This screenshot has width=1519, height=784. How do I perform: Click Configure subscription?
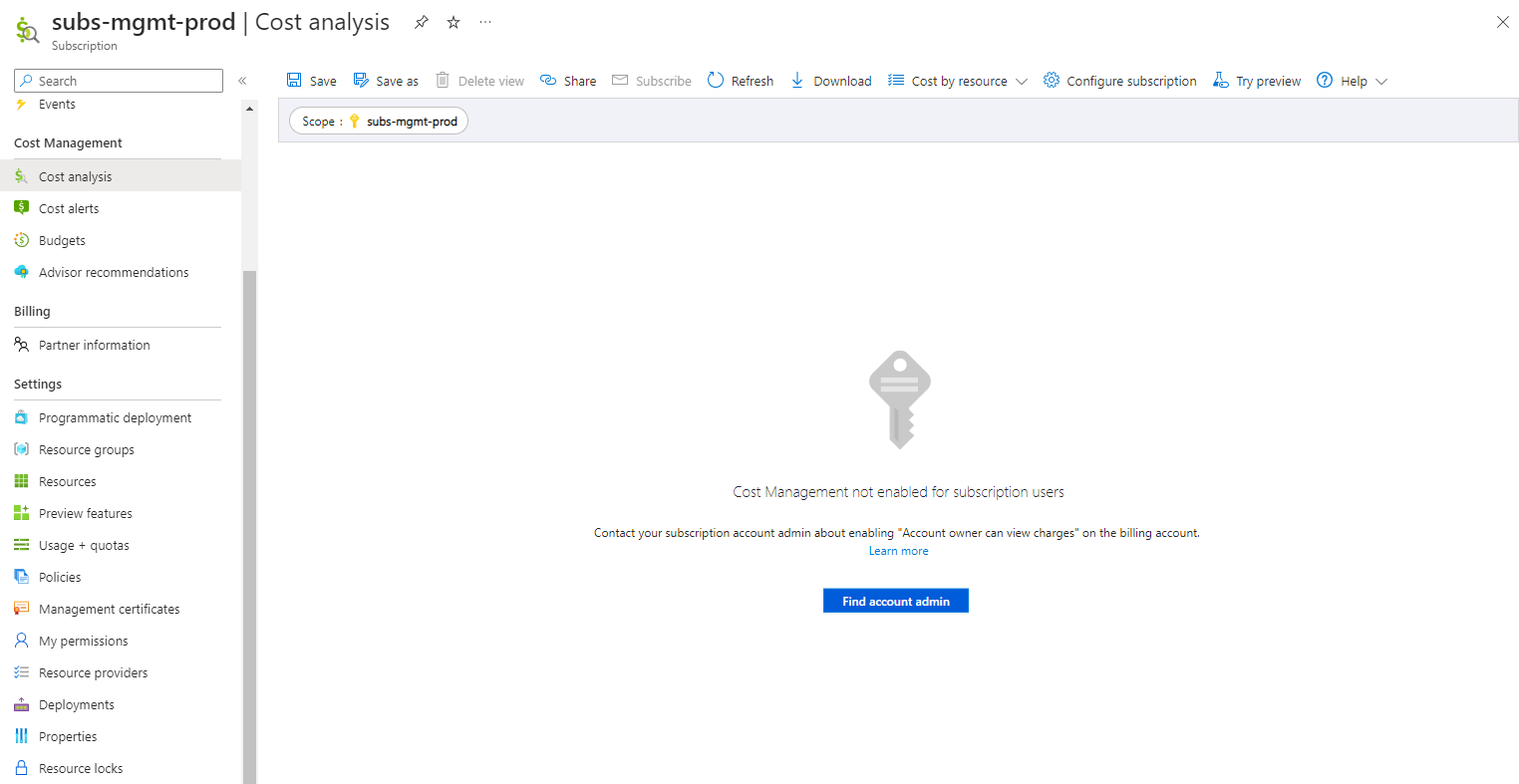pyautogui.click(x=1120, y=81)
